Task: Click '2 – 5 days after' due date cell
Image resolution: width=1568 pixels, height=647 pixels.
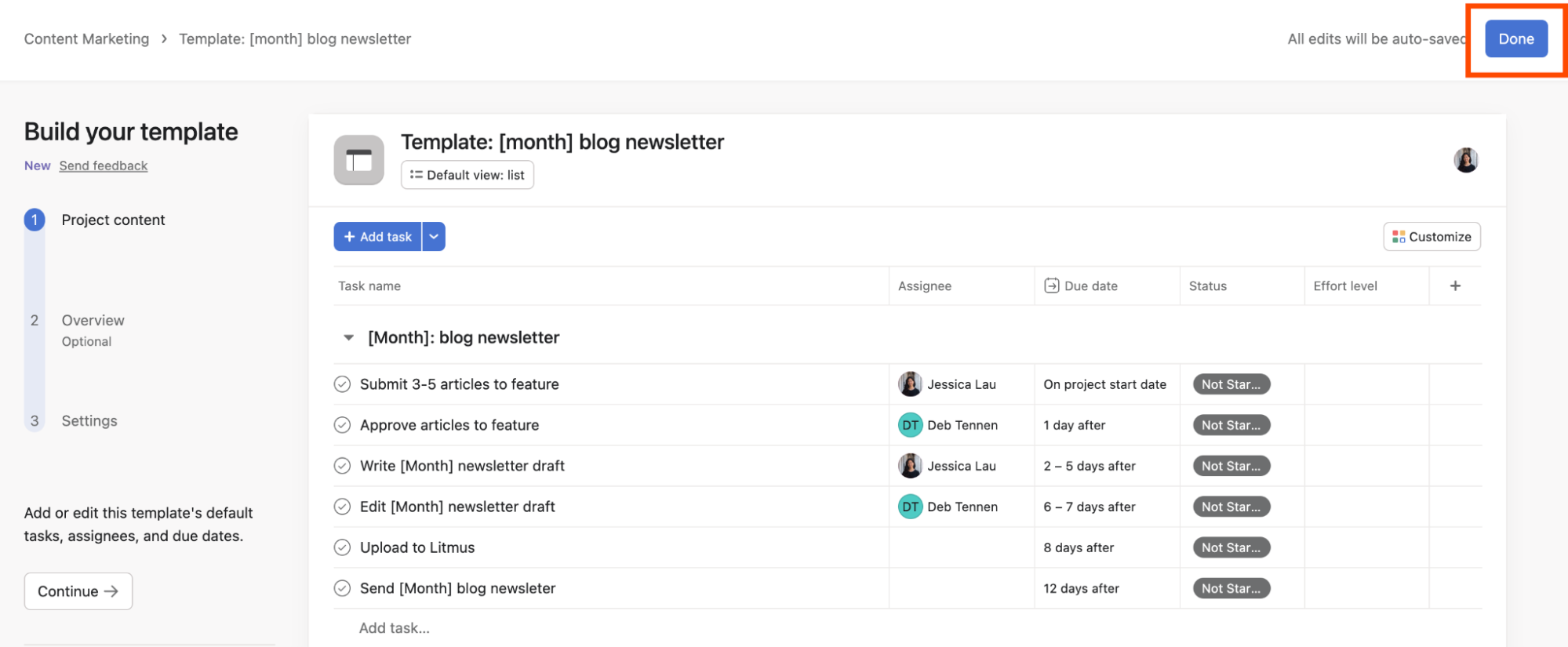Action: pos(1107,466)
